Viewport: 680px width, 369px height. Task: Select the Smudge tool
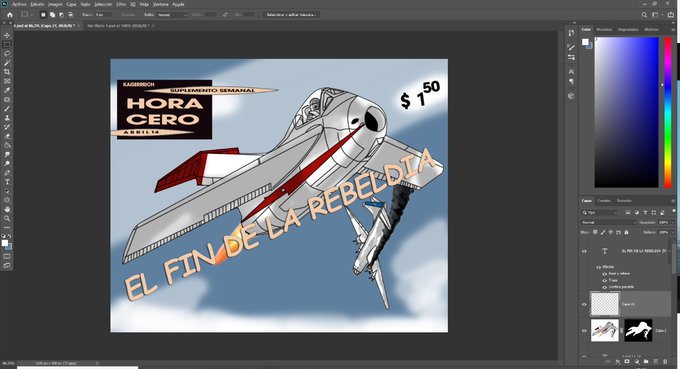(x=7, y=154)
